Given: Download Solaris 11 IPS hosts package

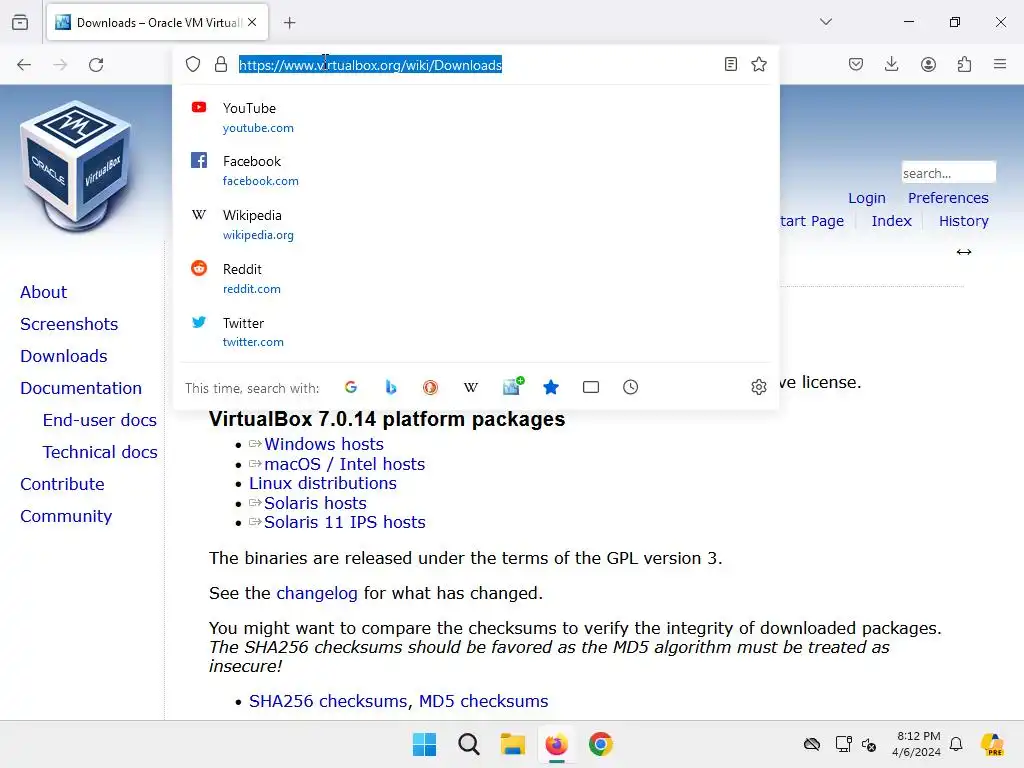Looking at the screenshot, I should (345, 522).
